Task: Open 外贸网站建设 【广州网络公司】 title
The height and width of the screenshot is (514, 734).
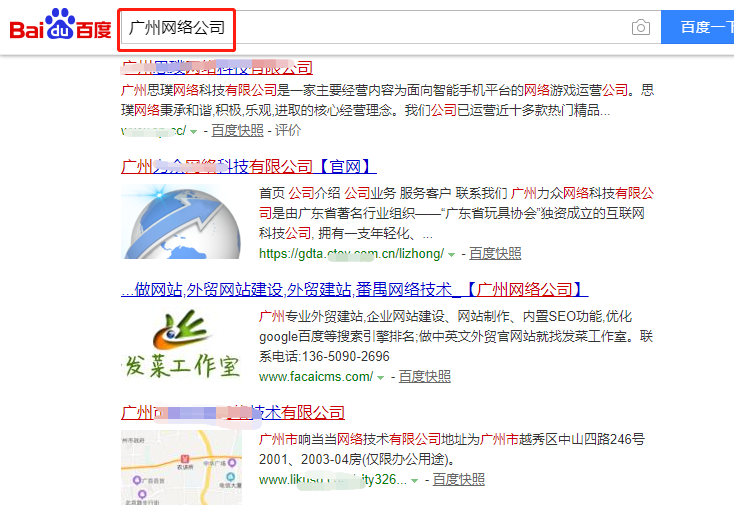Action: [354, 289]
